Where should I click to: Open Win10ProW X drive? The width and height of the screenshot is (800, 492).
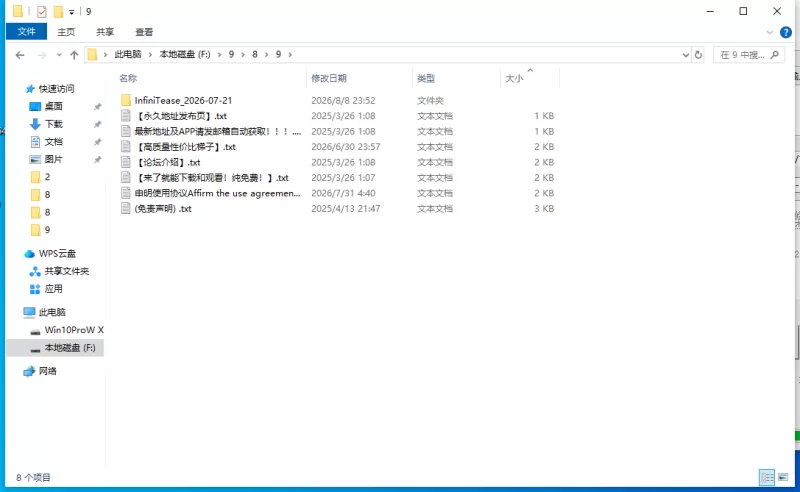[73, 330]
